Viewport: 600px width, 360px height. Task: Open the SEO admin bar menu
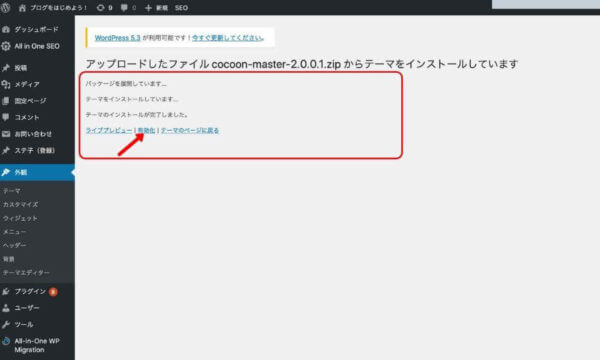[181, 8]
